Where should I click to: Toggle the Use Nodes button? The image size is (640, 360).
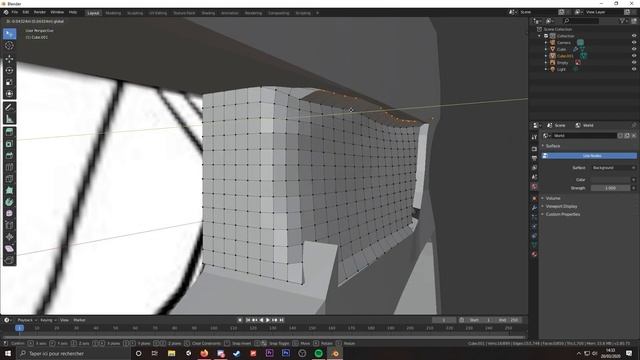[x=589, y=156]
